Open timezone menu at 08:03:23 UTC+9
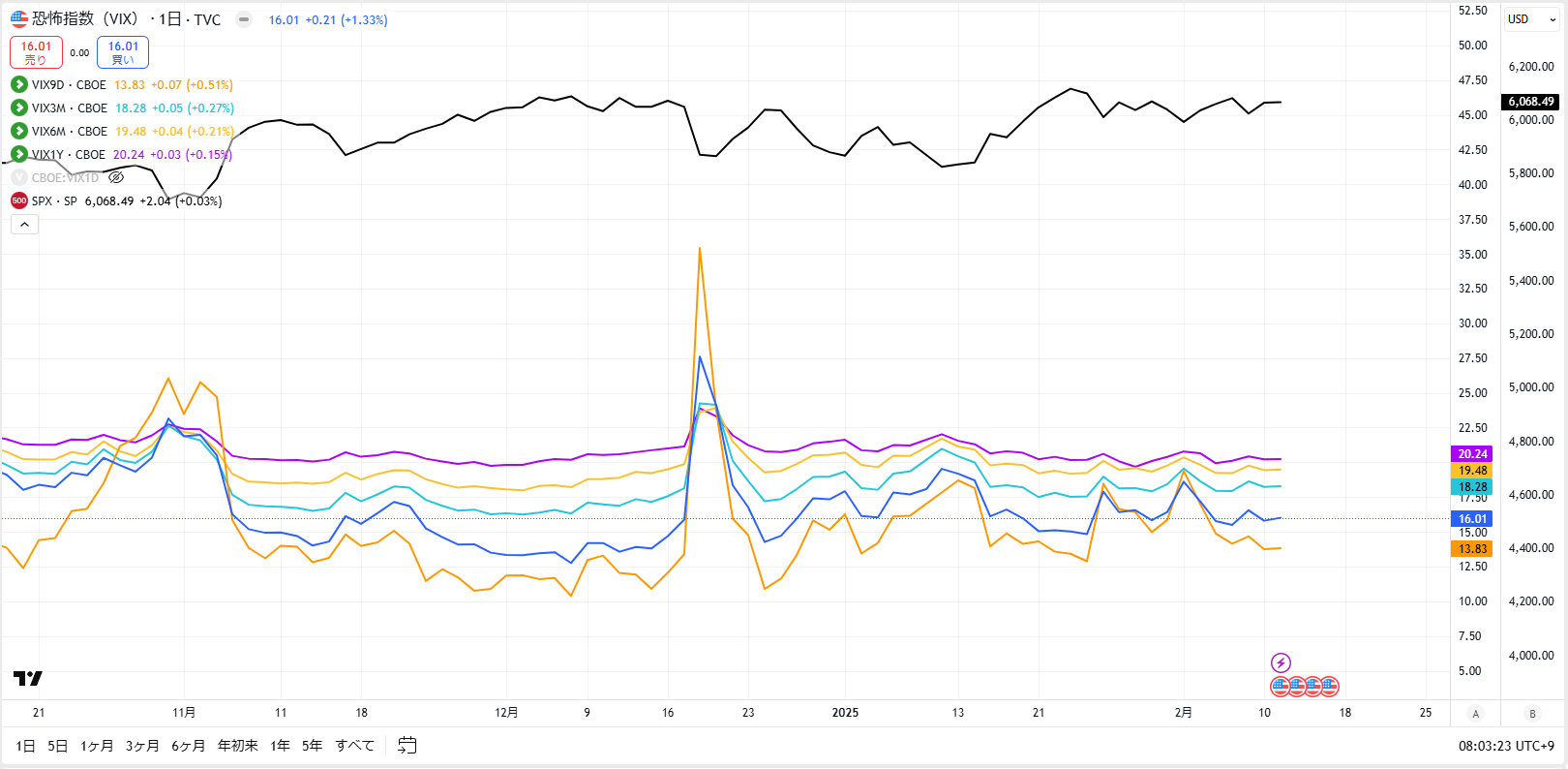The width and height of the screenshot is (1568, 769). pyautogui.click(x=1506, y=746)
